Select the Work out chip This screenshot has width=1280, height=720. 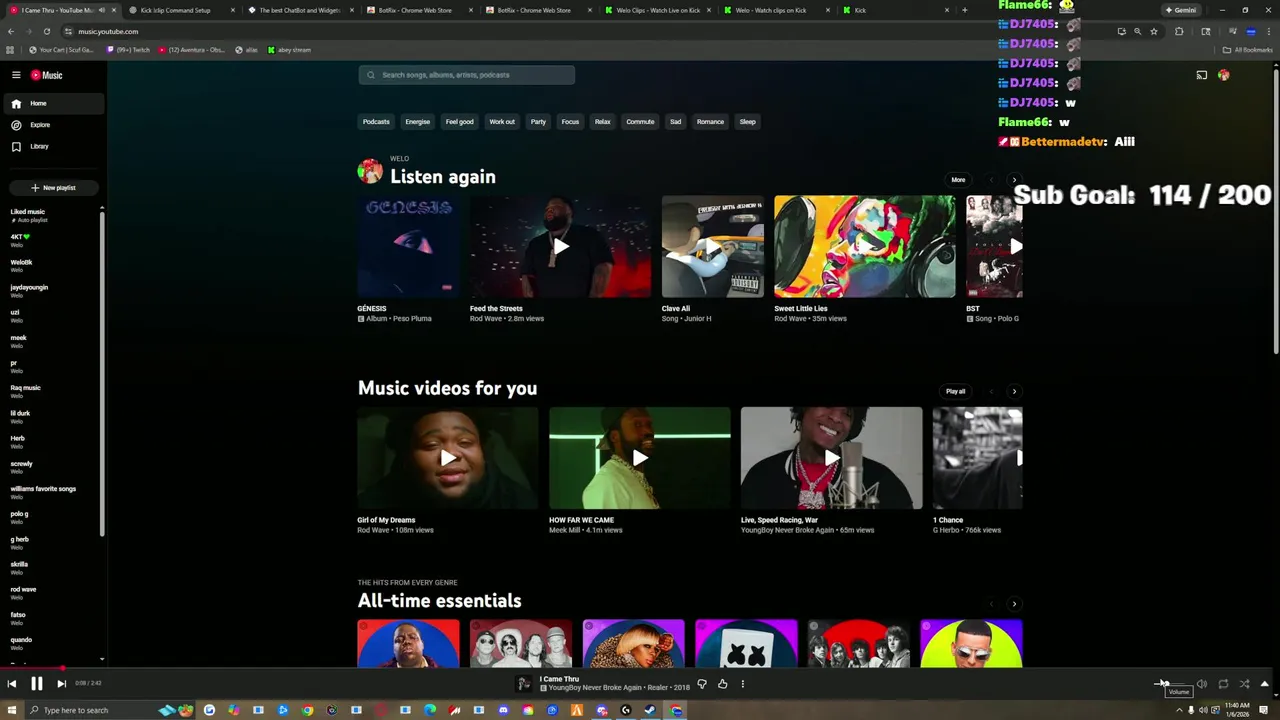502,122
